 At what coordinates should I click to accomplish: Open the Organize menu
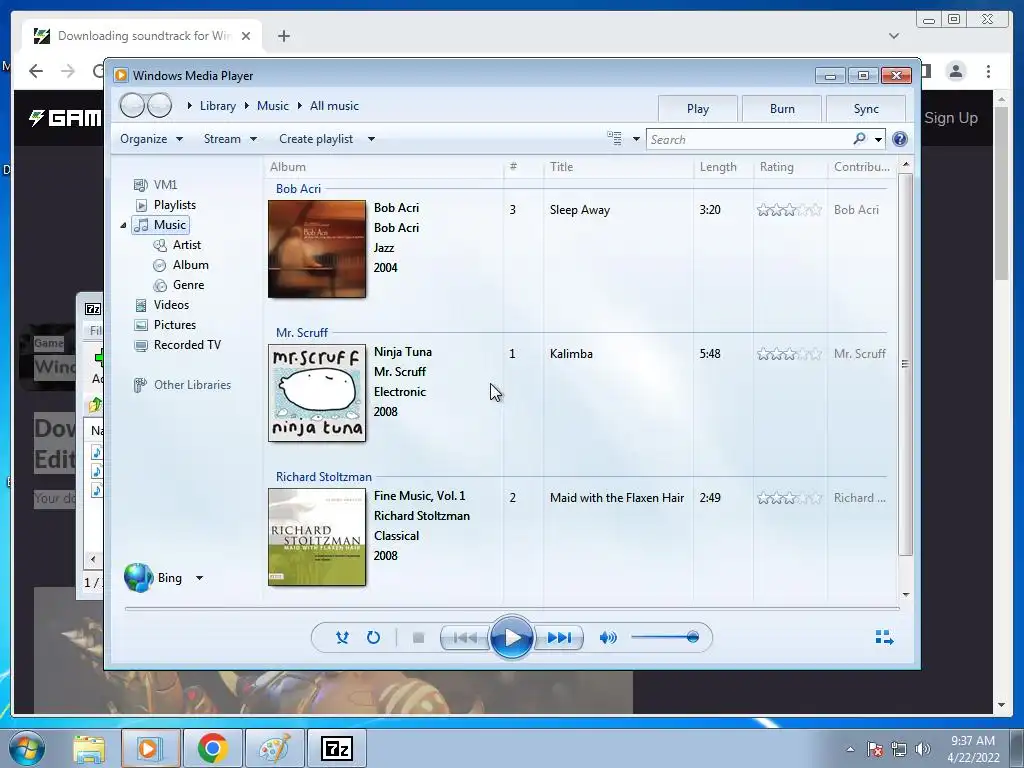click(151, 138)
